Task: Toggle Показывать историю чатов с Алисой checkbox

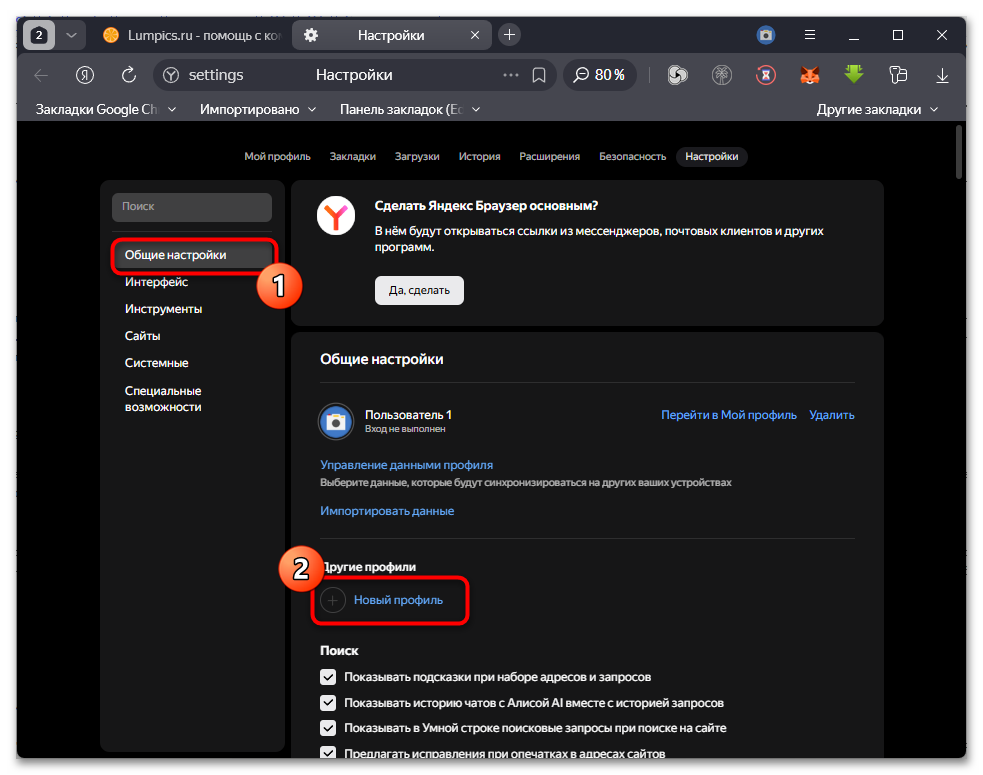Action: (328, 703)
